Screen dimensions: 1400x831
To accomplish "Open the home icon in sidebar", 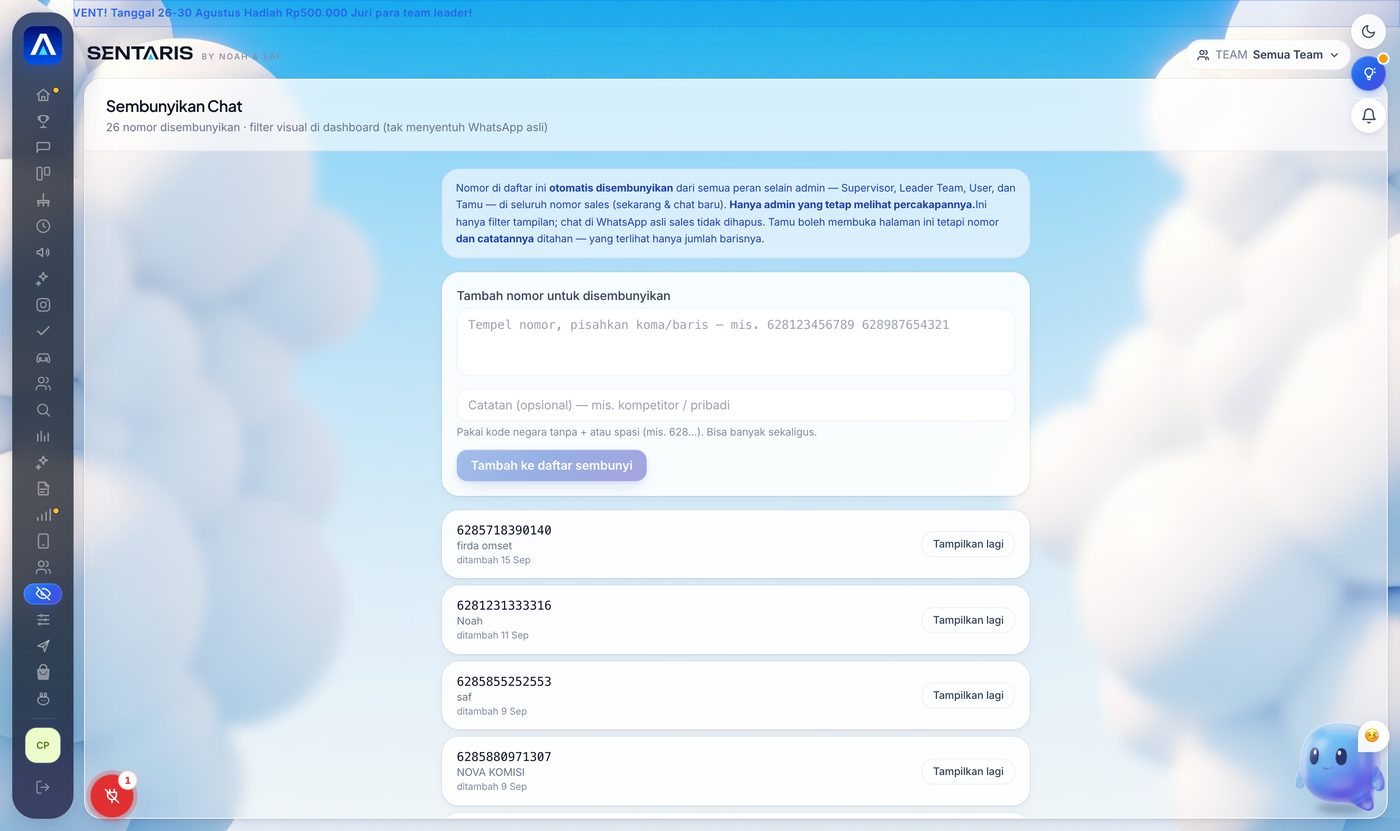I will tap(43, 95).
